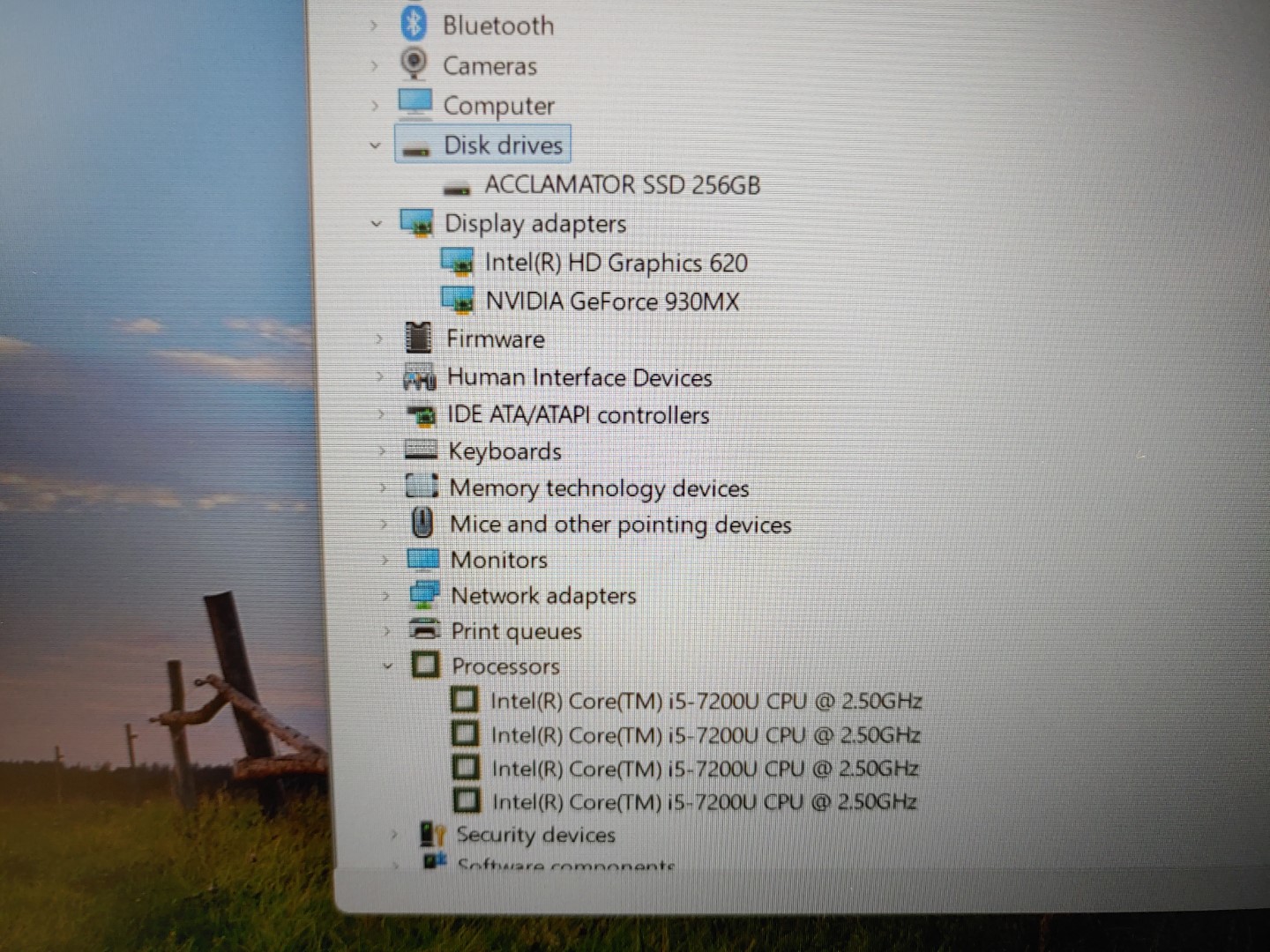Collapse the Disk drives category

click(x=375, y=145)
